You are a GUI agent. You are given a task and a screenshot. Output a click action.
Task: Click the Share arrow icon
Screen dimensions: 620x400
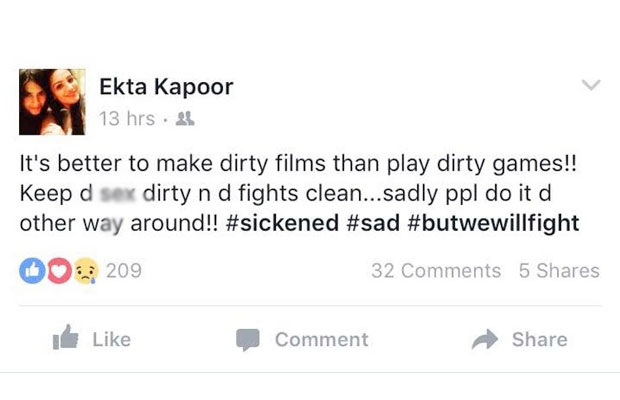[484, 339]
